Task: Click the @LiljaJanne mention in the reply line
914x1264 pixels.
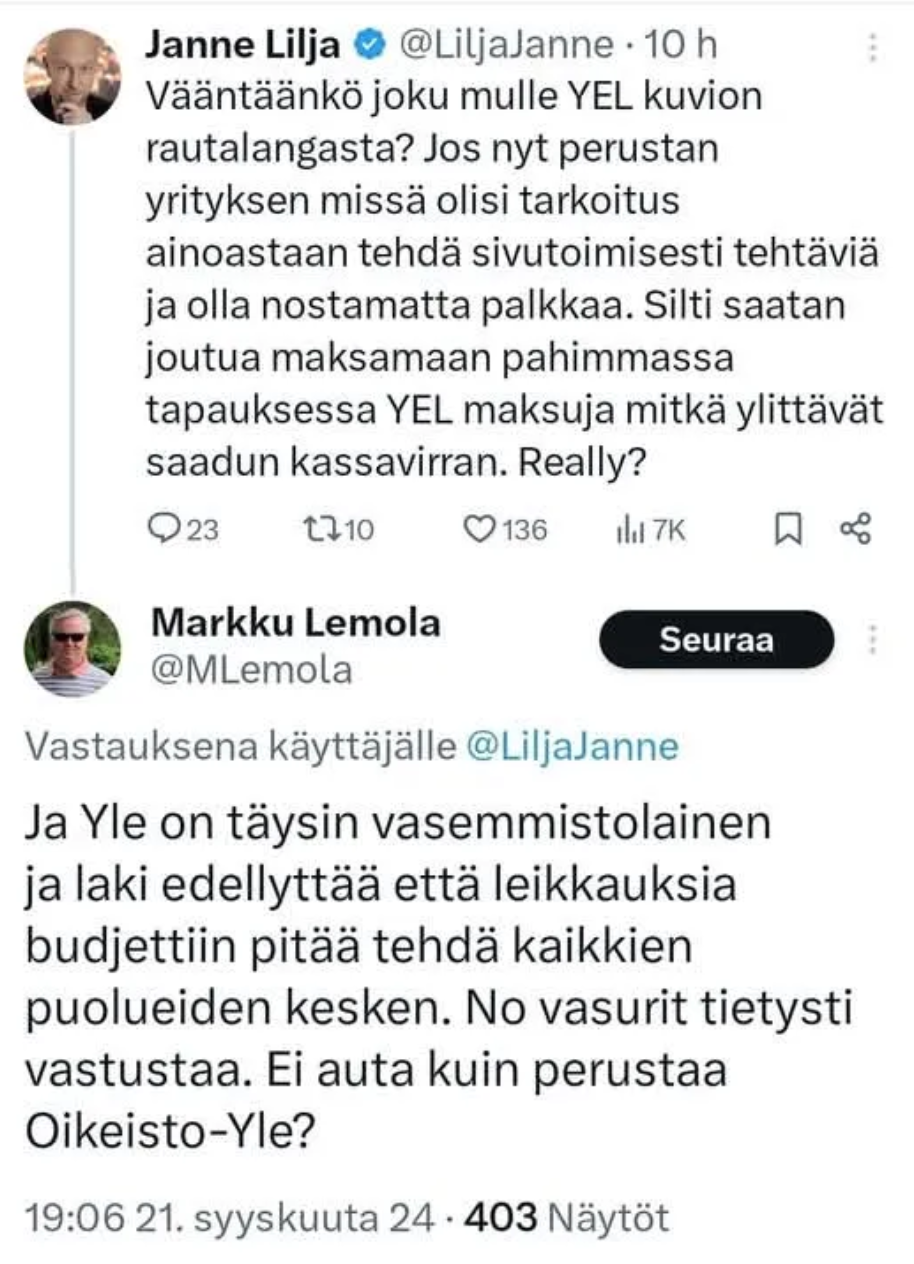Action: click(572, 747)
